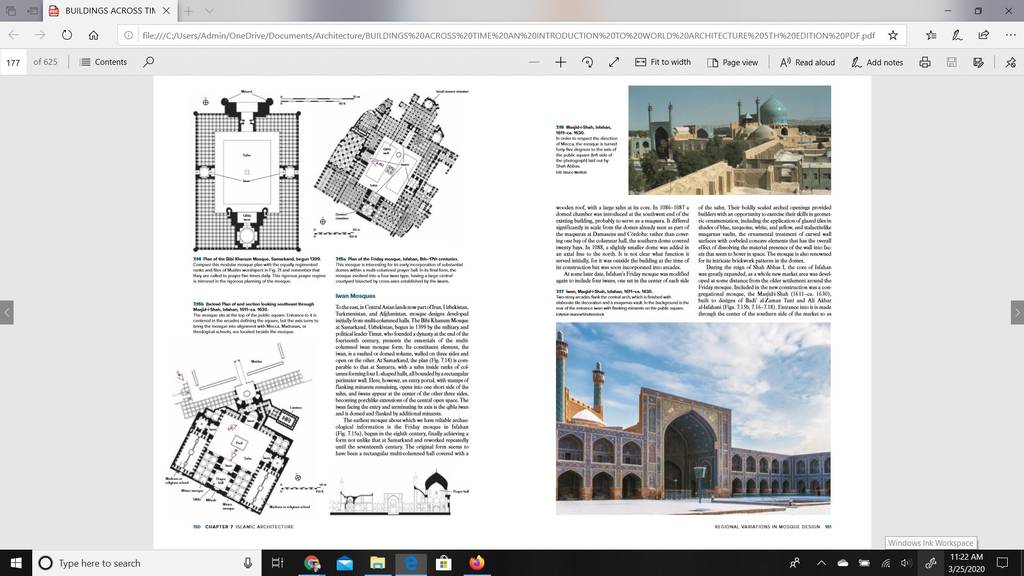Open the PDF search magnifier
This screenshot has width=1024, height=576.
pos(149,61)
